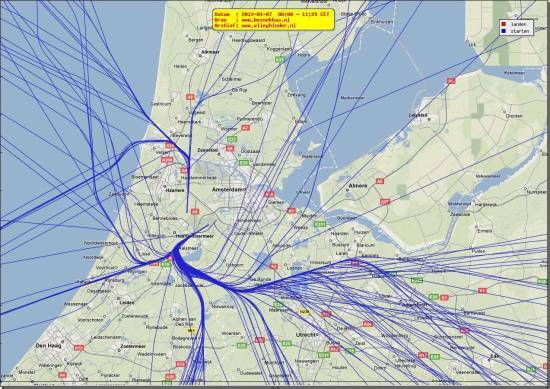Image resolution: width=550 pixels, height=389 pixels.
Task: Click the Haarlem city marker dot
Action: (x=164, y=186)
